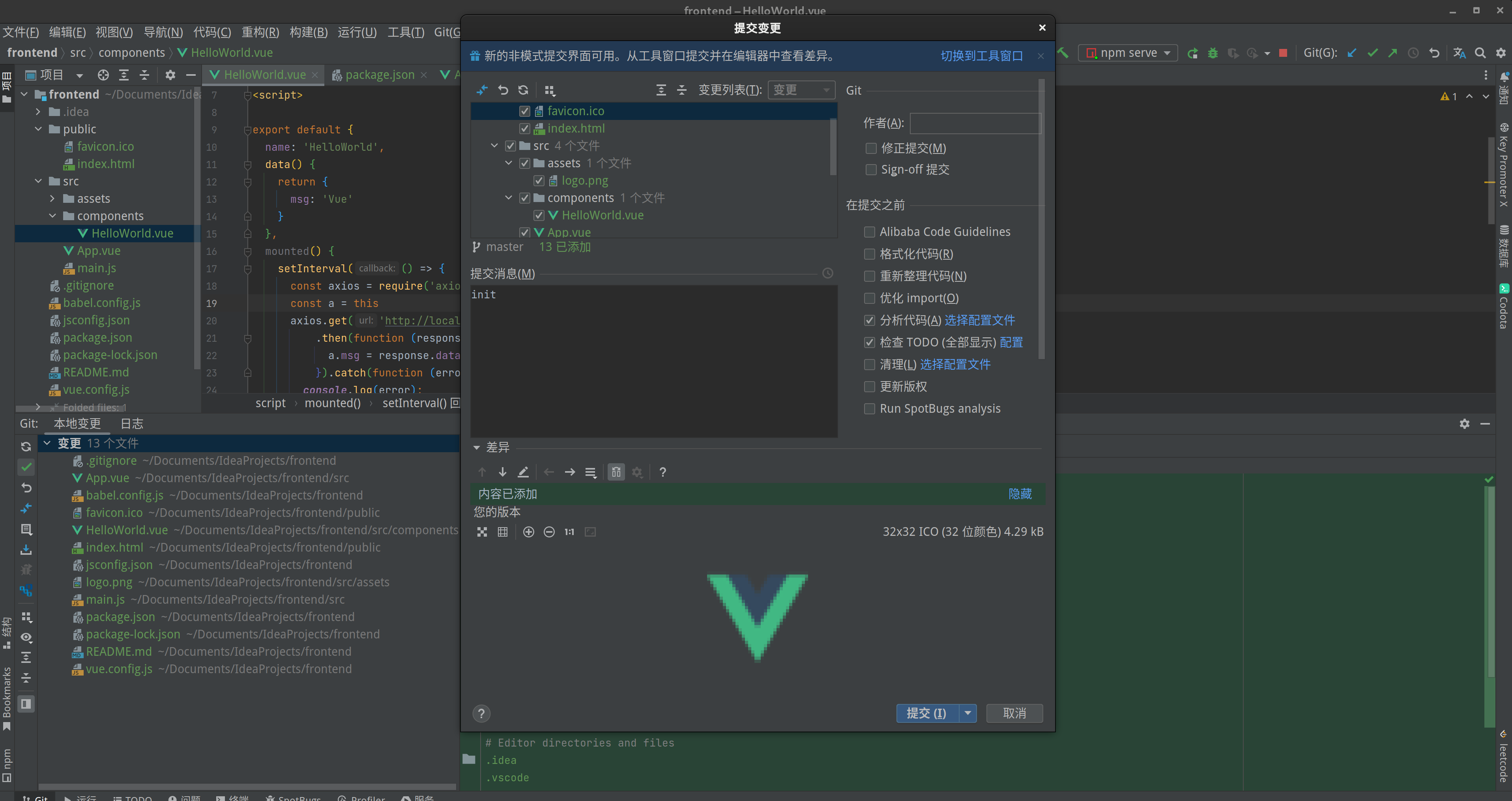Click the show diff icon in commit dialog
Viewport: 1512px width, 801px height.
pos(483,90)
